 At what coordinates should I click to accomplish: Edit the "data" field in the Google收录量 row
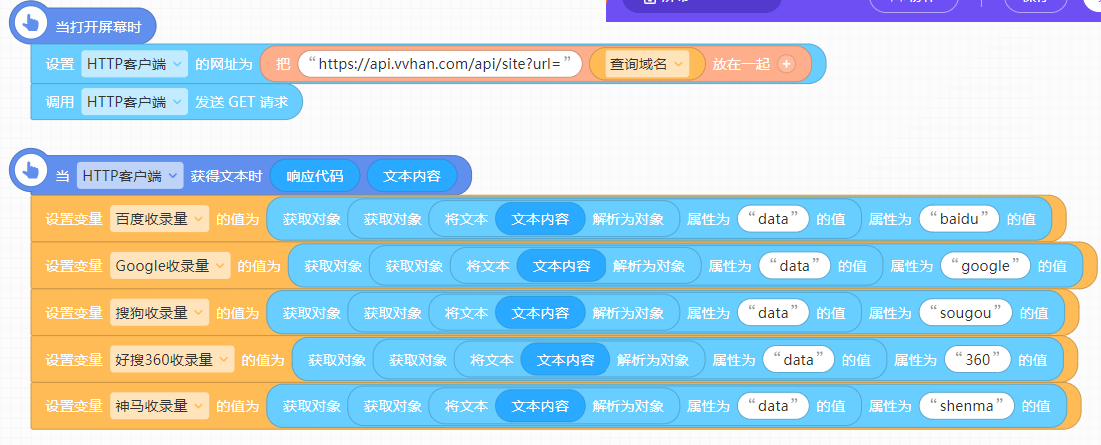pos(796,266)
